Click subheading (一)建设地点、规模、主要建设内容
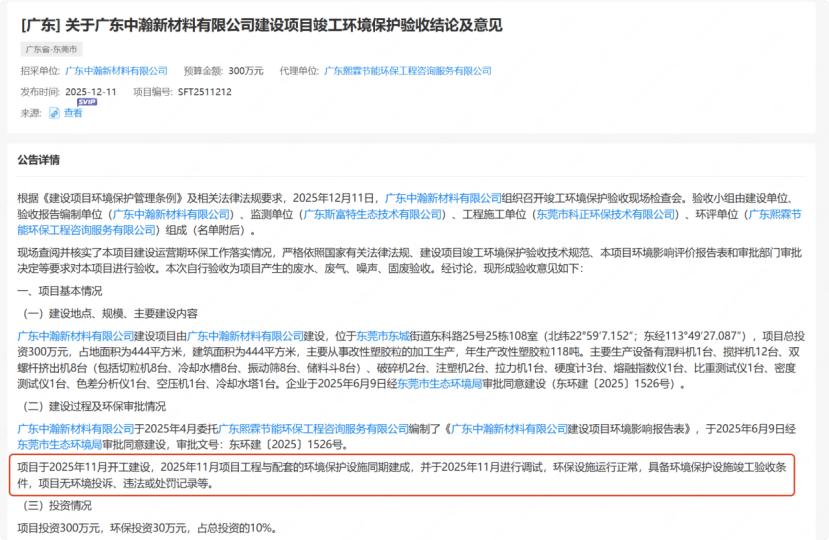Viewport: 829px width, 540px height. (x=110, y=313)
